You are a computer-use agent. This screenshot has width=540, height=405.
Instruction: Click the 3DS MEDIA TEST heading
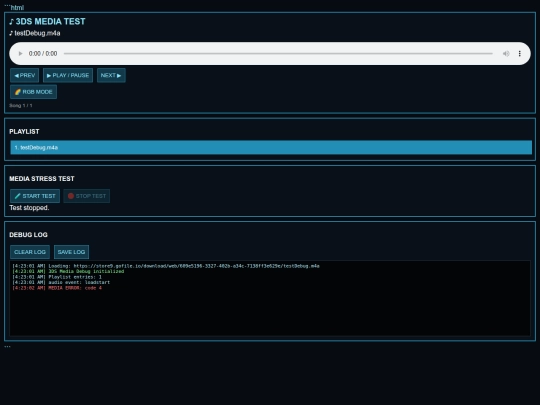[47, 21]
